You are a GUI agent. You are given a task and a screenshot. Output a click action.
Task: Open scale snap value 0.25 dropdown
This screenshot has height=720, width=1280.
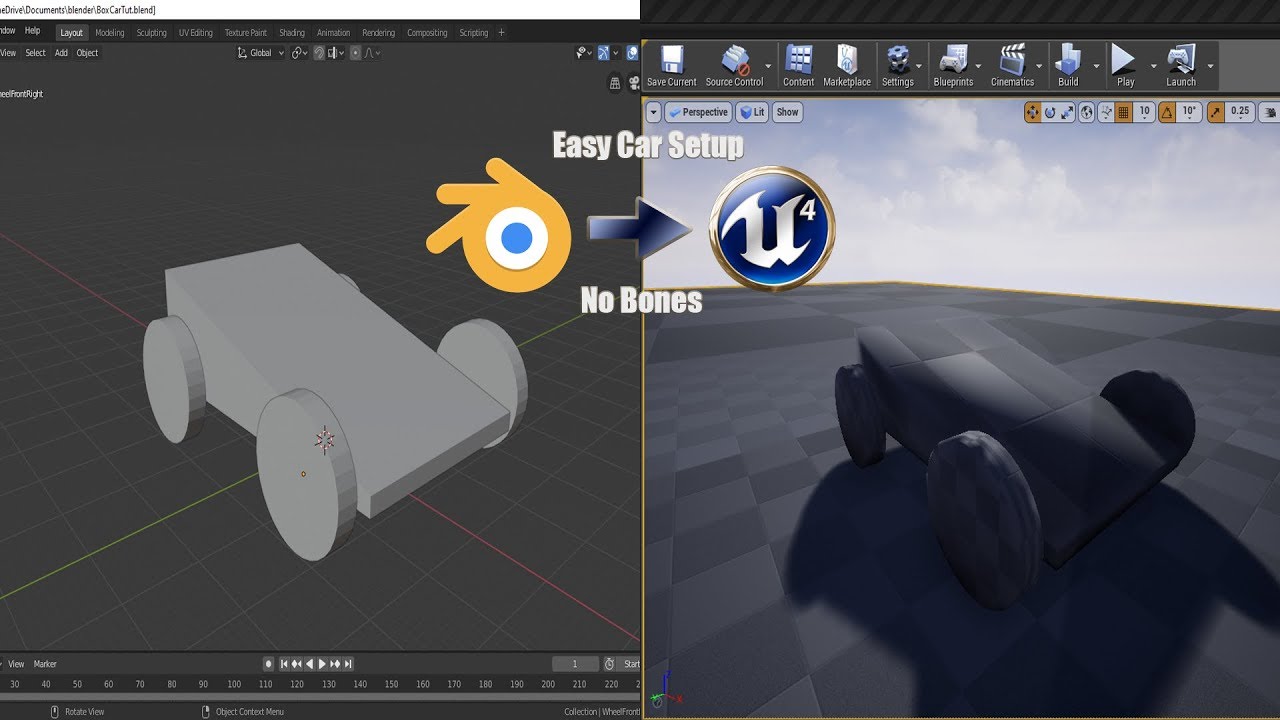point(1240,112)
